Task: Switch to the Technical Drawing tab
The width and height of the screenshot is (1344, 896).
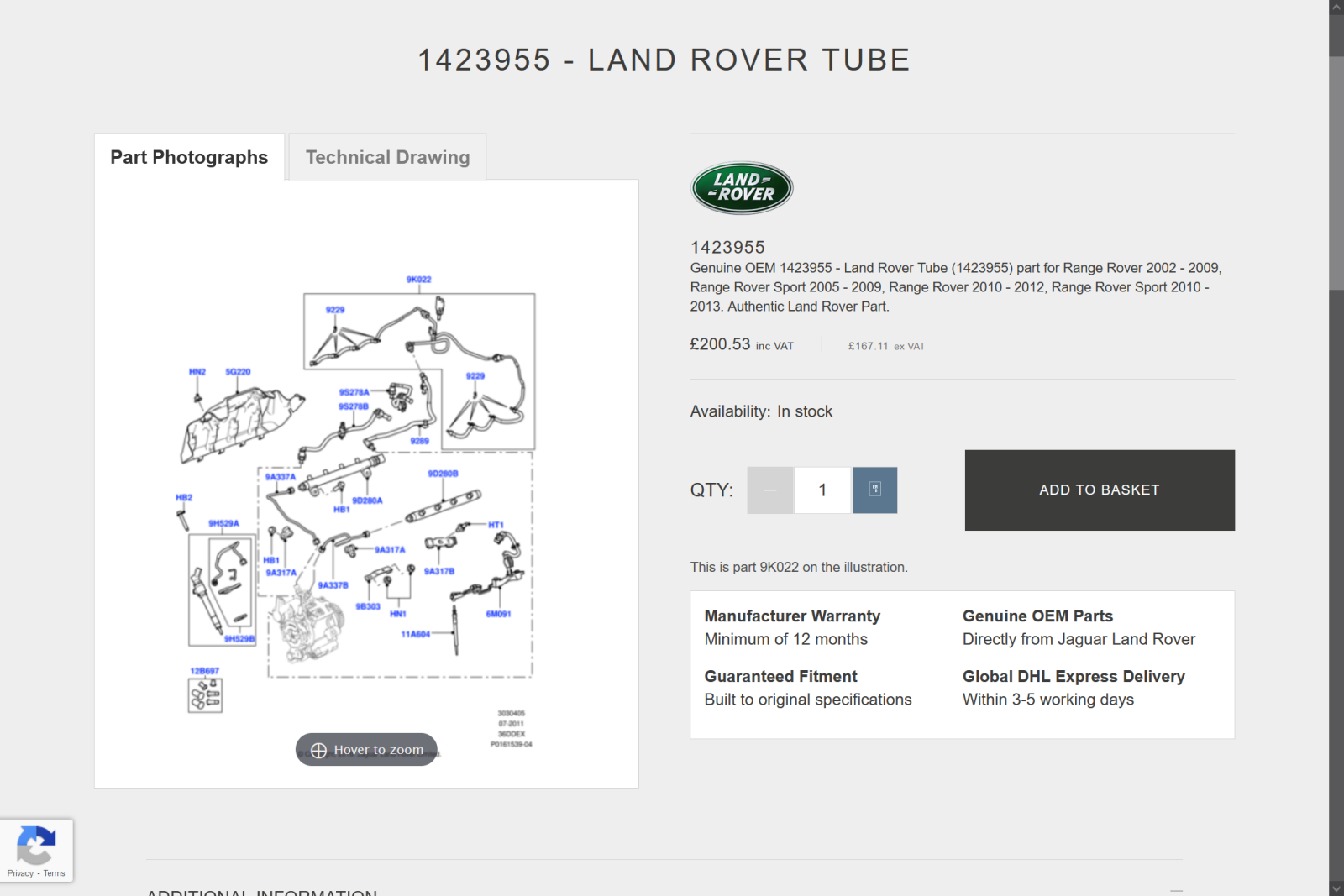Action: [x=387, y=157]
